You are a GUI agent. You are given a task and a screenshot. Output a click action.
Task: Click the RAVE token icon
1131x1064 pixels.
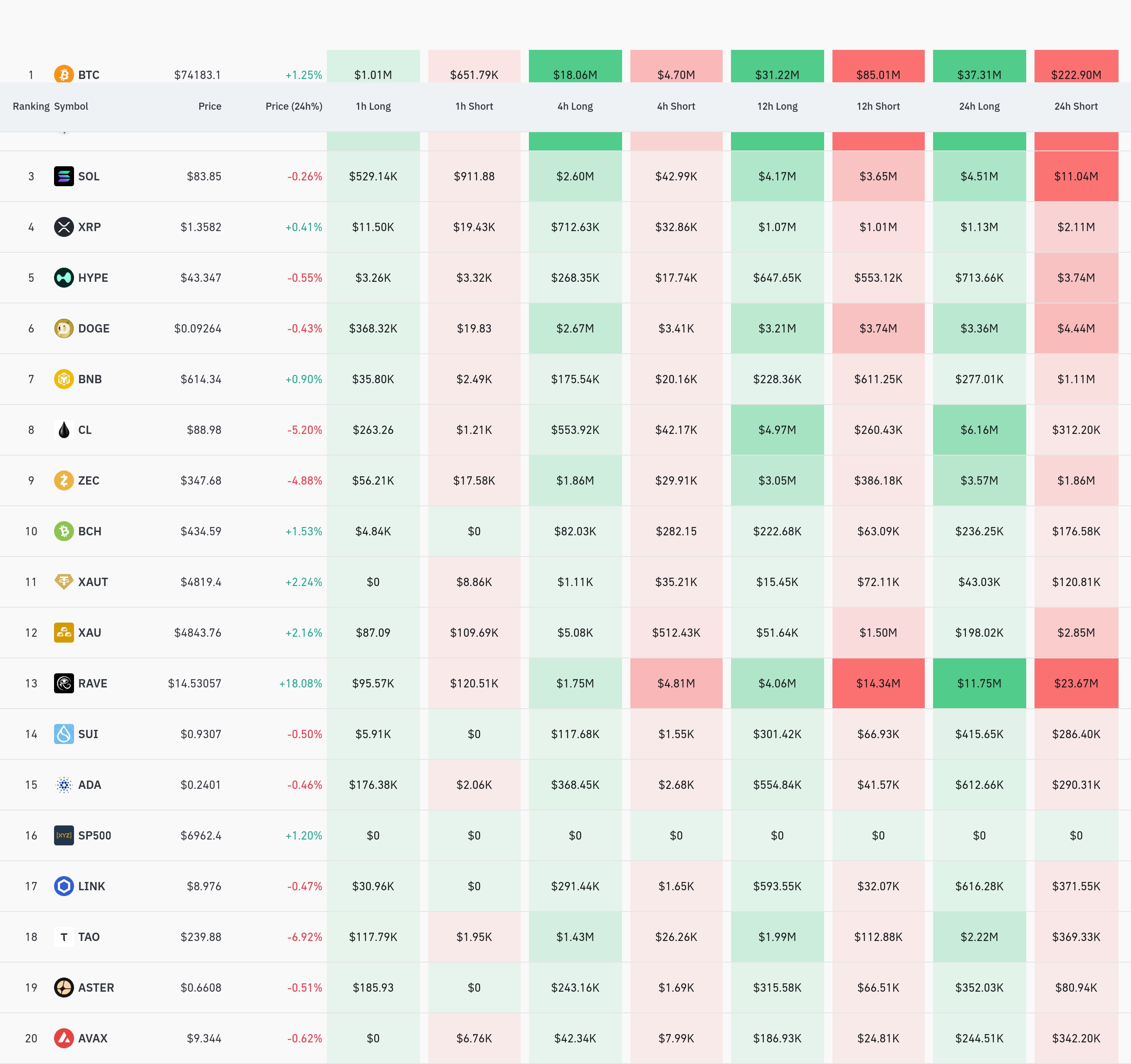tap(64, 683)
